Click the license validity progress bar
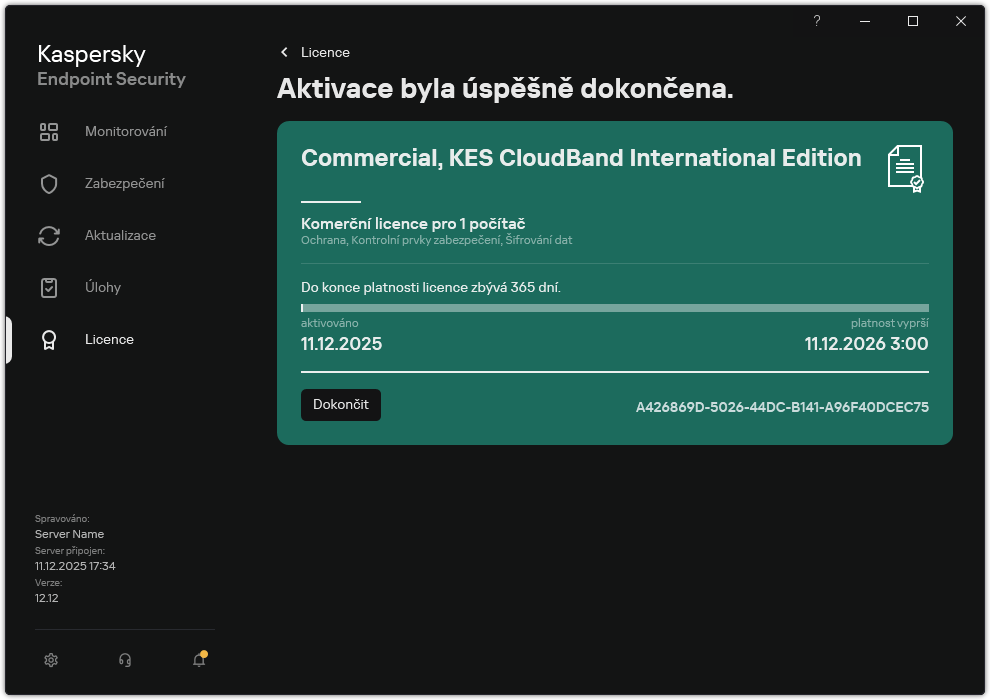The width and height of the screenshot is (990, 700). coord(615,307)
